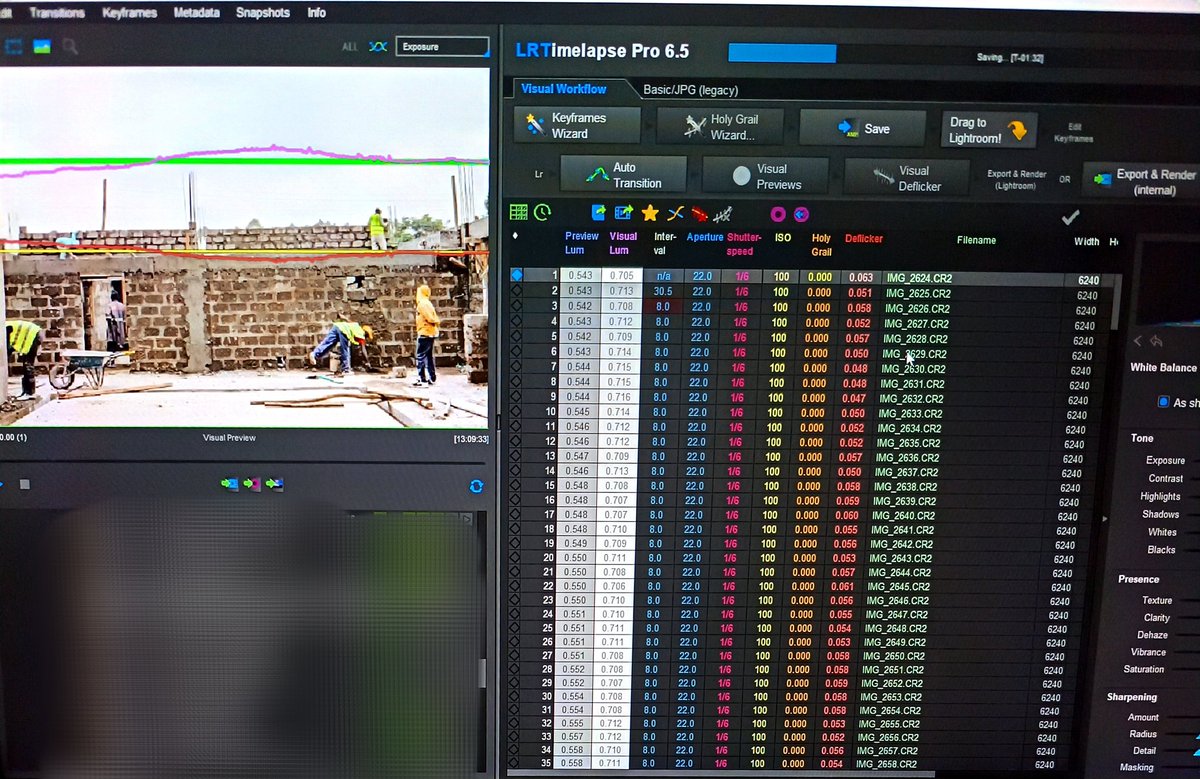The width and height of the screenshot is (1200, 779).
Task: Open the Info menu
Action: tap(316, 13)
